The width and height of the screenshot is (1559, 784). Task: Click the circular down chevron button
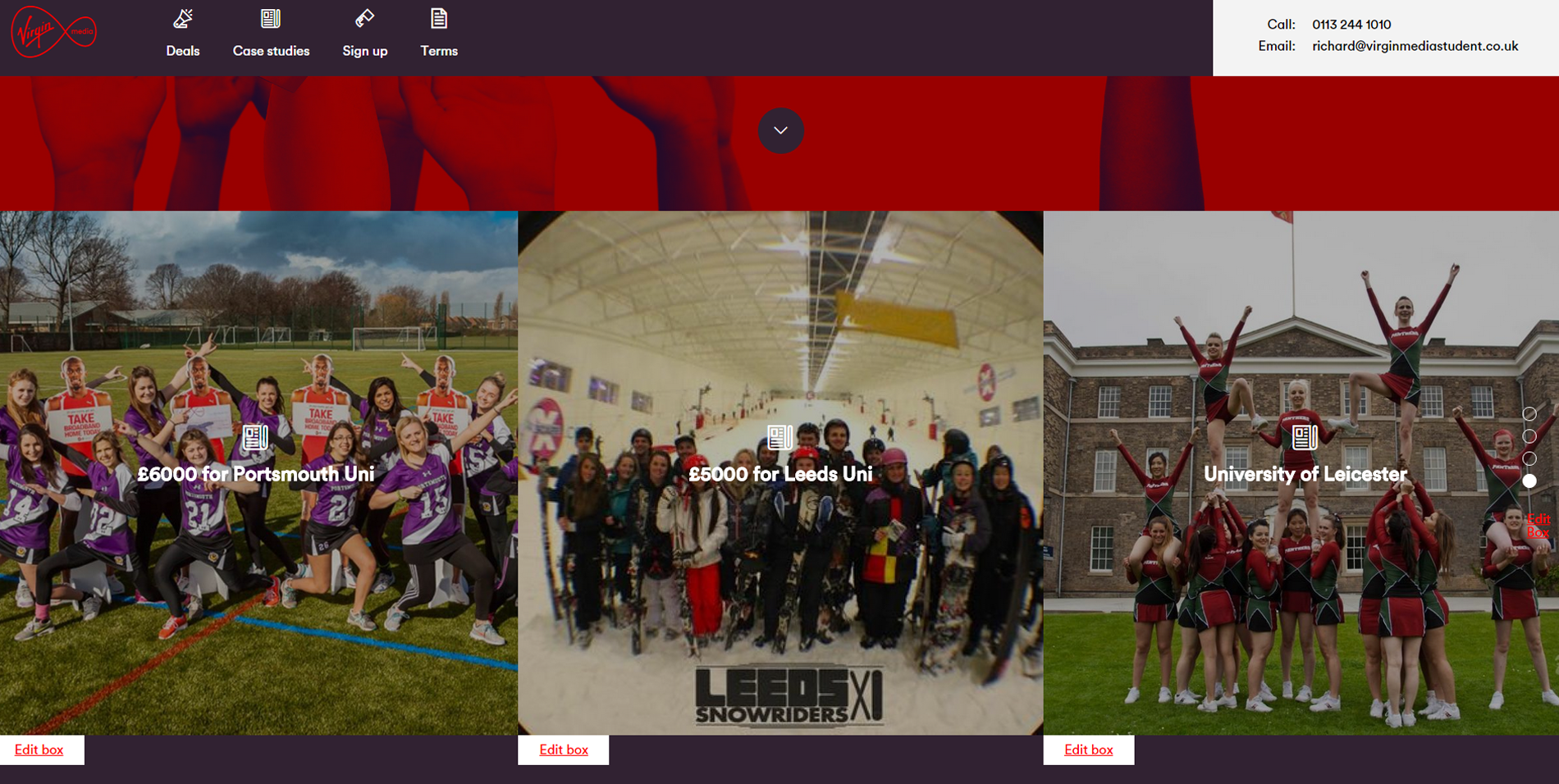[x=780, y=130]
